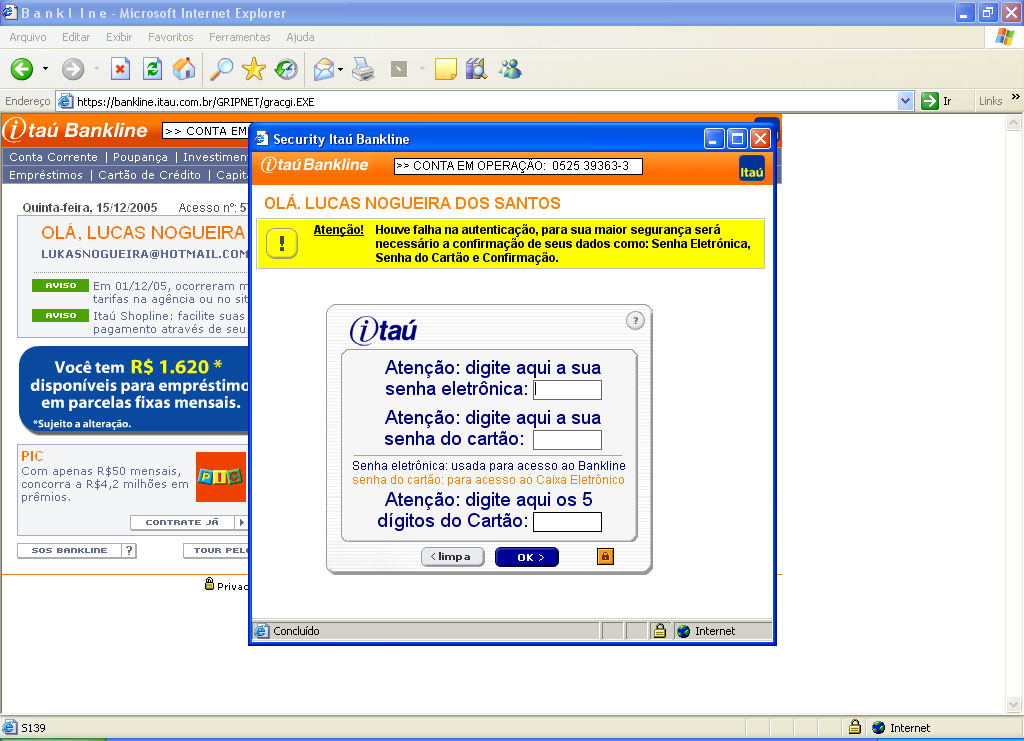Open the Research books icon
This screenshot has width=1024, height=741.
click(477, 69)
